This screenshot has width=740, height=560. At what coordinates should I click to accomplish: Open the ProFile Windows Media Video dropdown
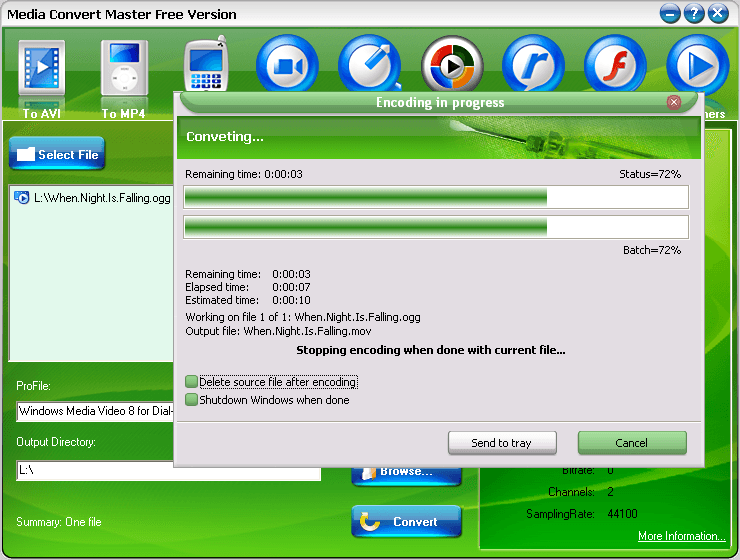[x=95, y=411]
